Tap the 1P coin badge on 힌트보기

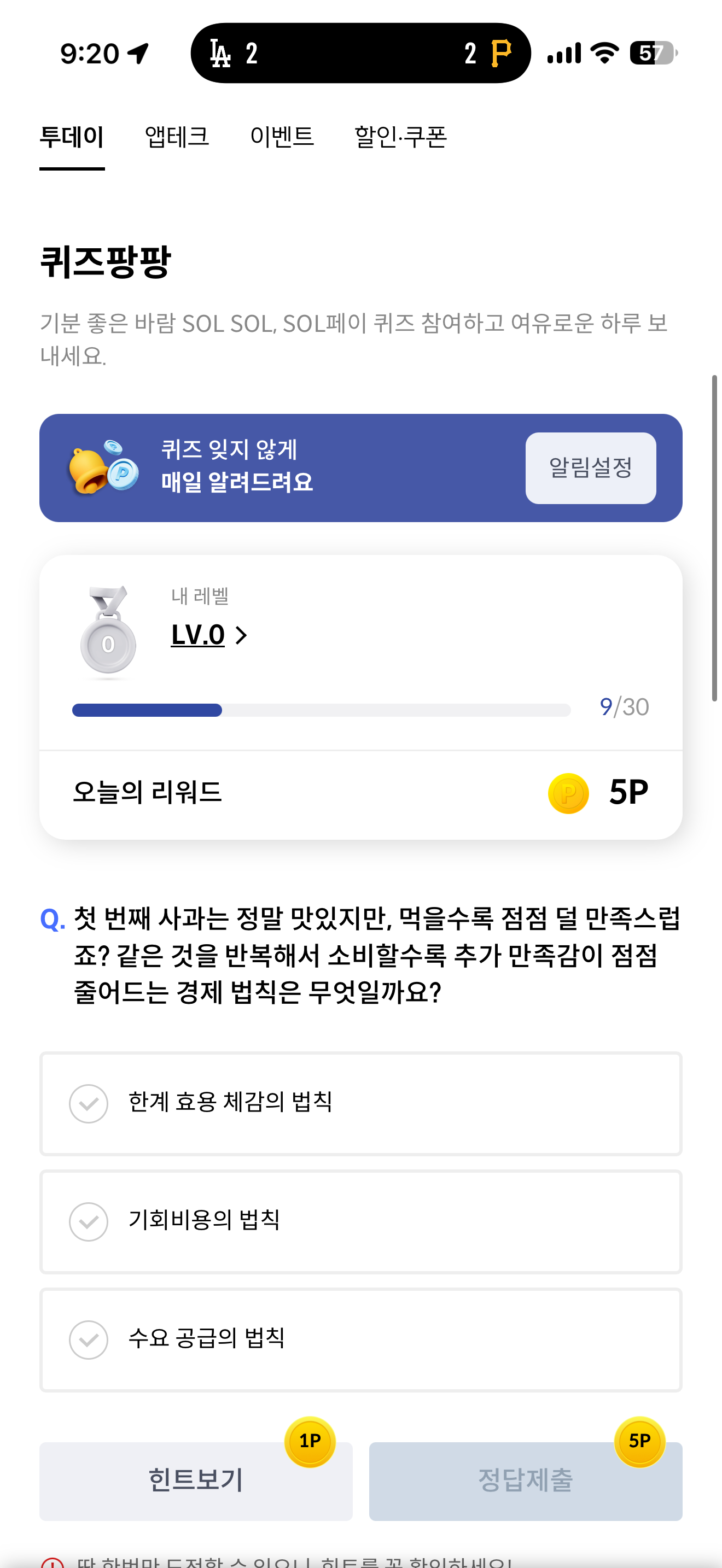310,1440
